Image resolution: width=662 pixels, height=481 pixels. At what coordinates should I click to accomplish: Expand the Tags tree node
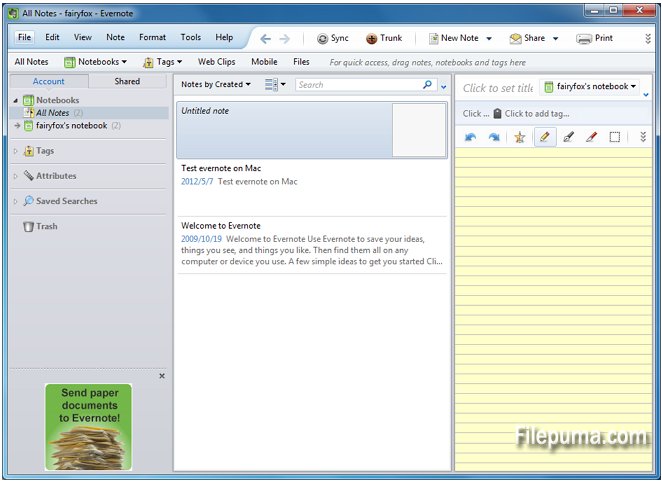tap(16, 151)
